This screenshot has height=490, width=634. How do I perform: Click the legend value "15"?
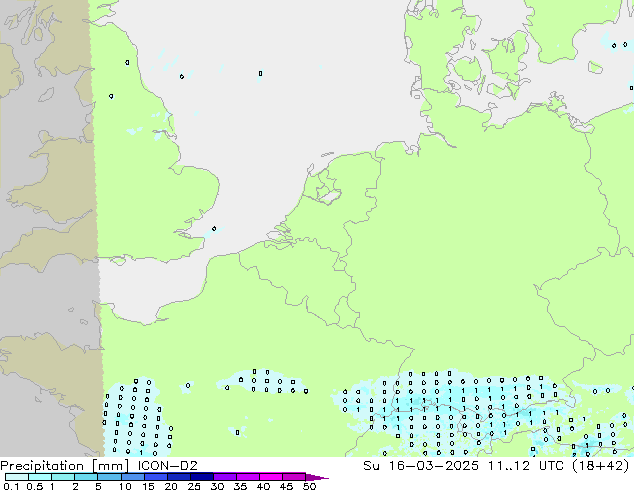click(x=148, y=486)
